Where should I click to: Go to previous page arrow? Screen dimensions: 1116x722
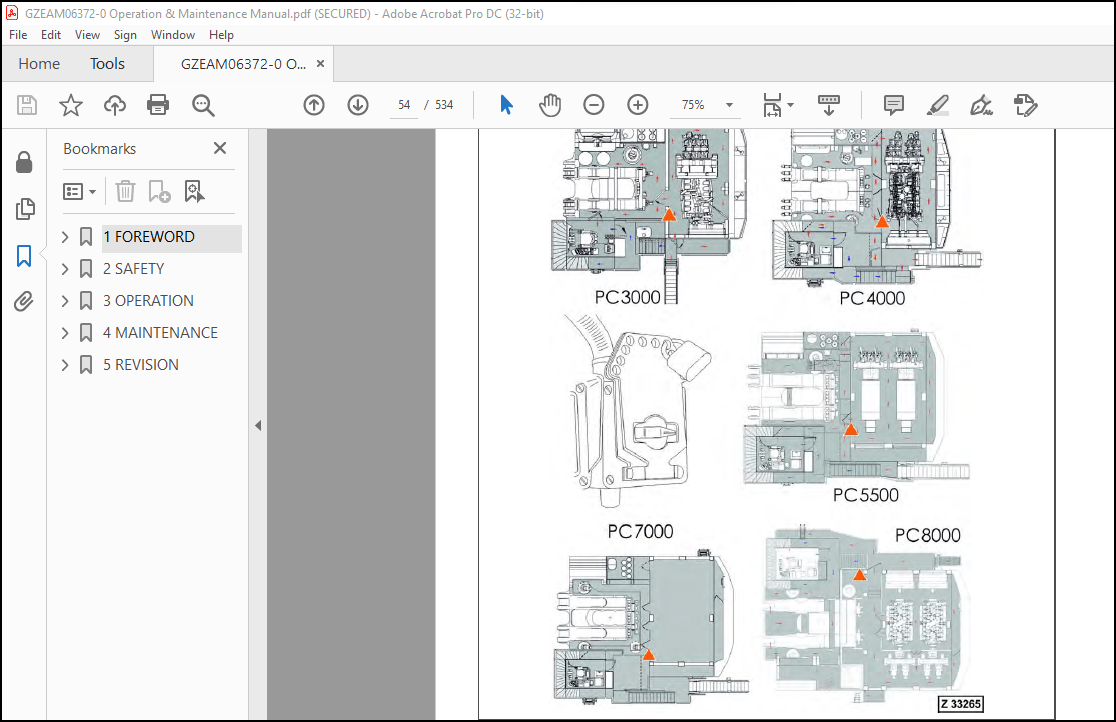point(314,105)
